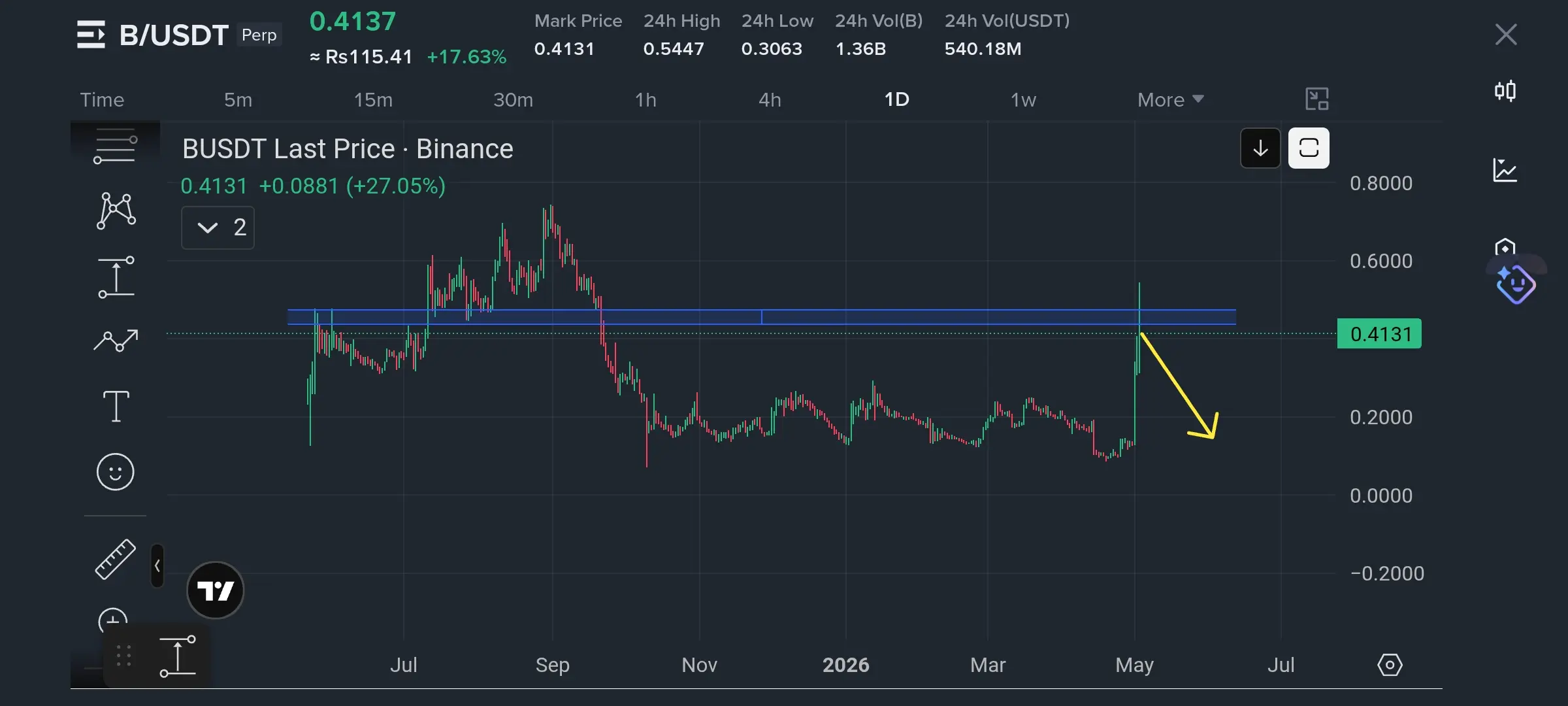Screen dimensions: 1568x706
Task: Open the indicators line chart icon
Action: point(1505,170)
